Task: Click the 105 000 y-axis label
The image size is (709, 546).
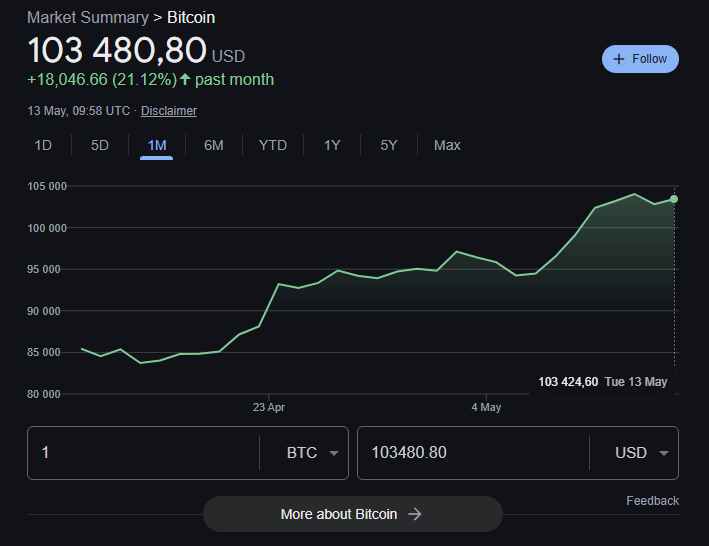Action: [47, 186]
